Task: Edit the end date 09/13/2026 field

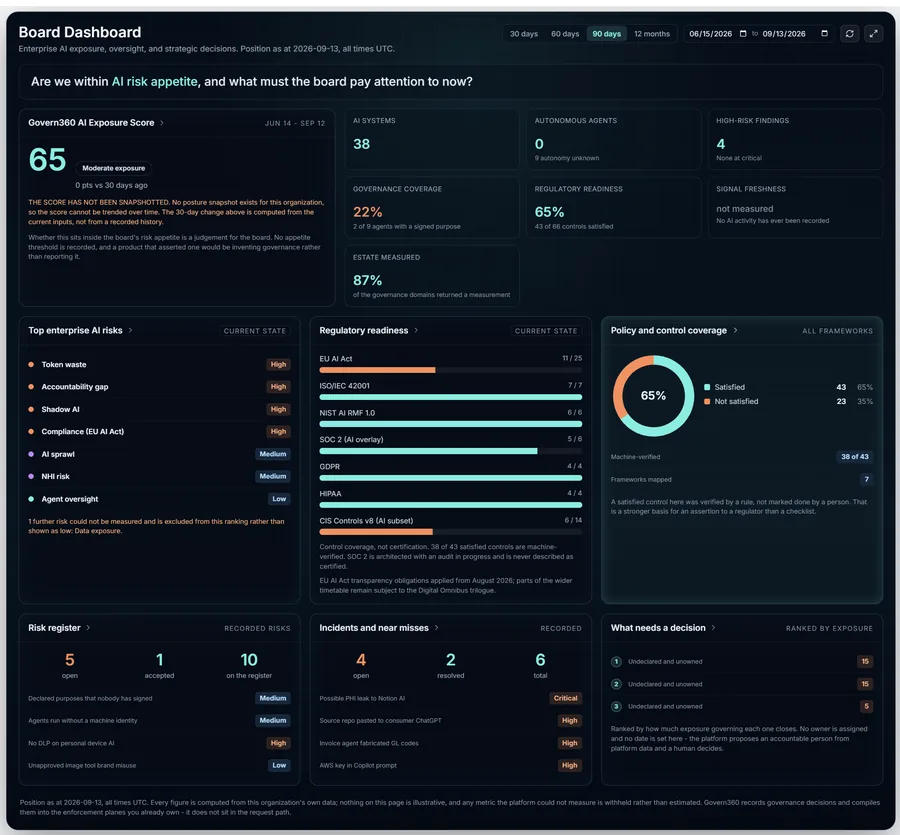Action: [783, 34]
